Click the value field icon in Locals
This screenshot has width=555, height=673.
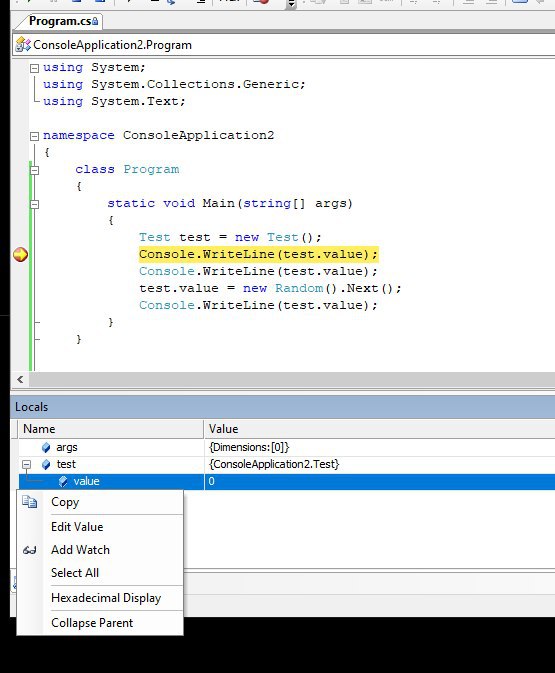[63, 482]
